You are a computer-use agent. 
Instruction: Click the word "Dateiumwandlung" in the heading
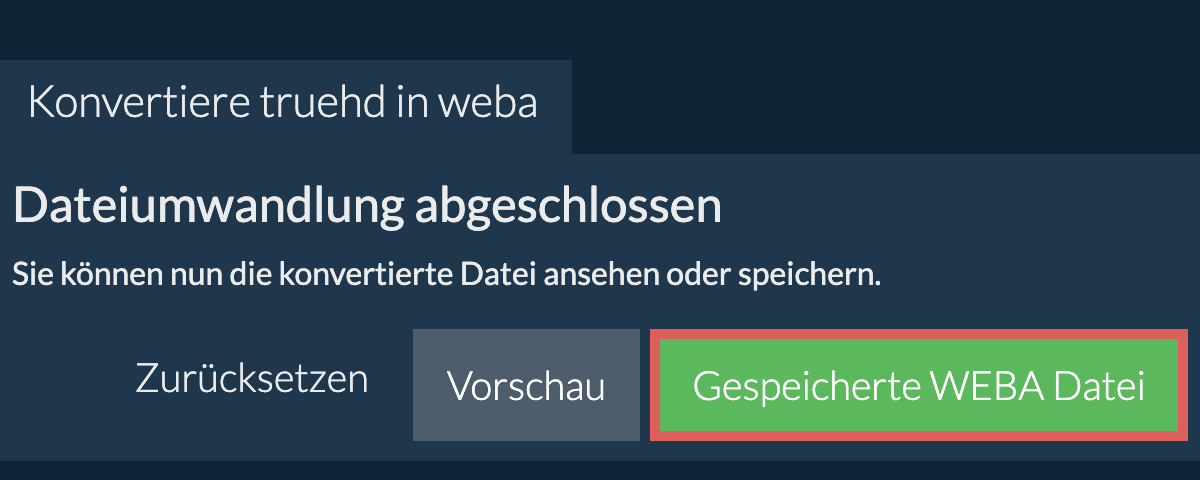(x=207, y=207)
